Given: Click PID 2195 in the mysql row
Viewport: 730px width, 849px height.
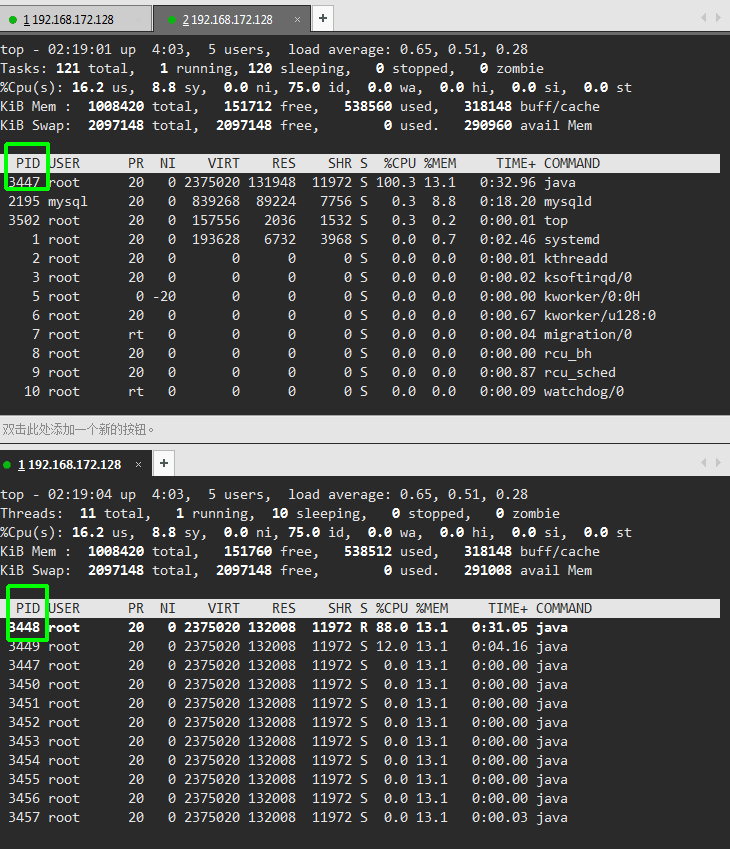Looking at the screenshot, I should coord(24,201).
